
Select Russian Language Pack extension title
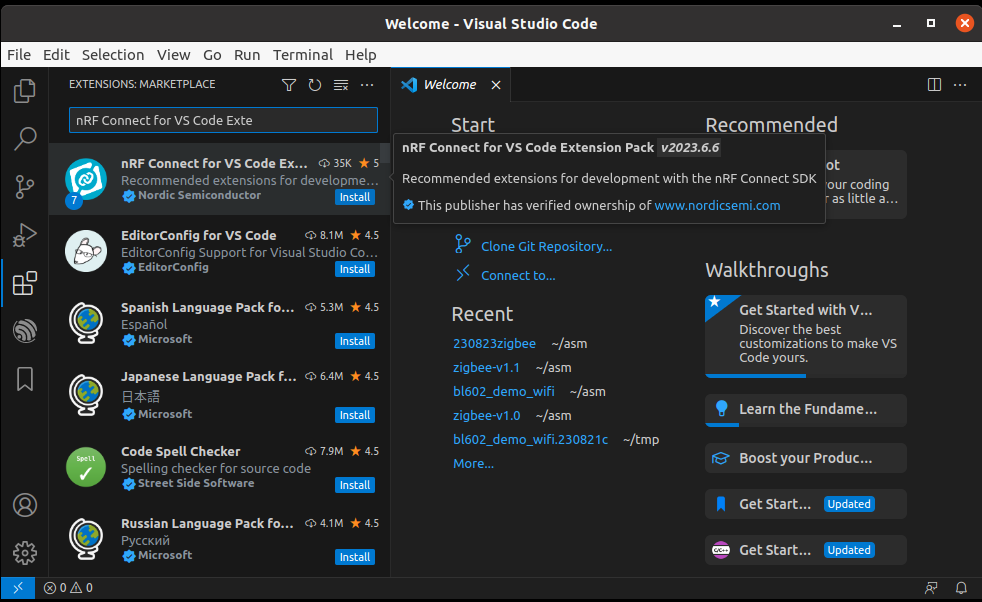[207, 524]
